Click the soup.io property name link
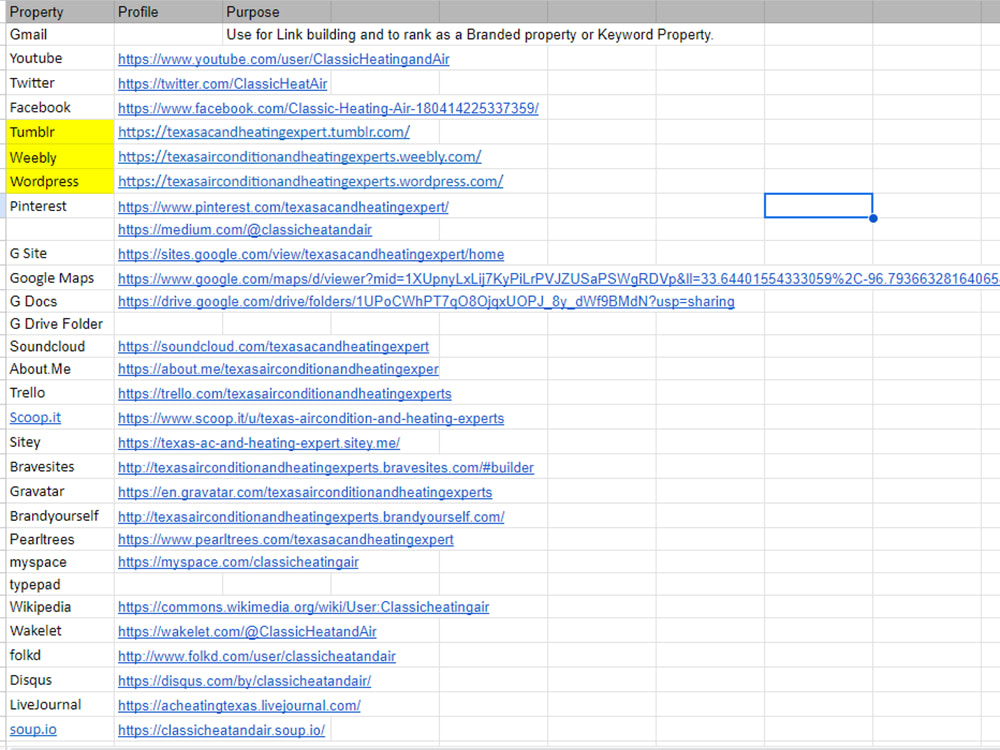Image resolution: width=1000 pixels, height=750 pixels. (33, 730)
